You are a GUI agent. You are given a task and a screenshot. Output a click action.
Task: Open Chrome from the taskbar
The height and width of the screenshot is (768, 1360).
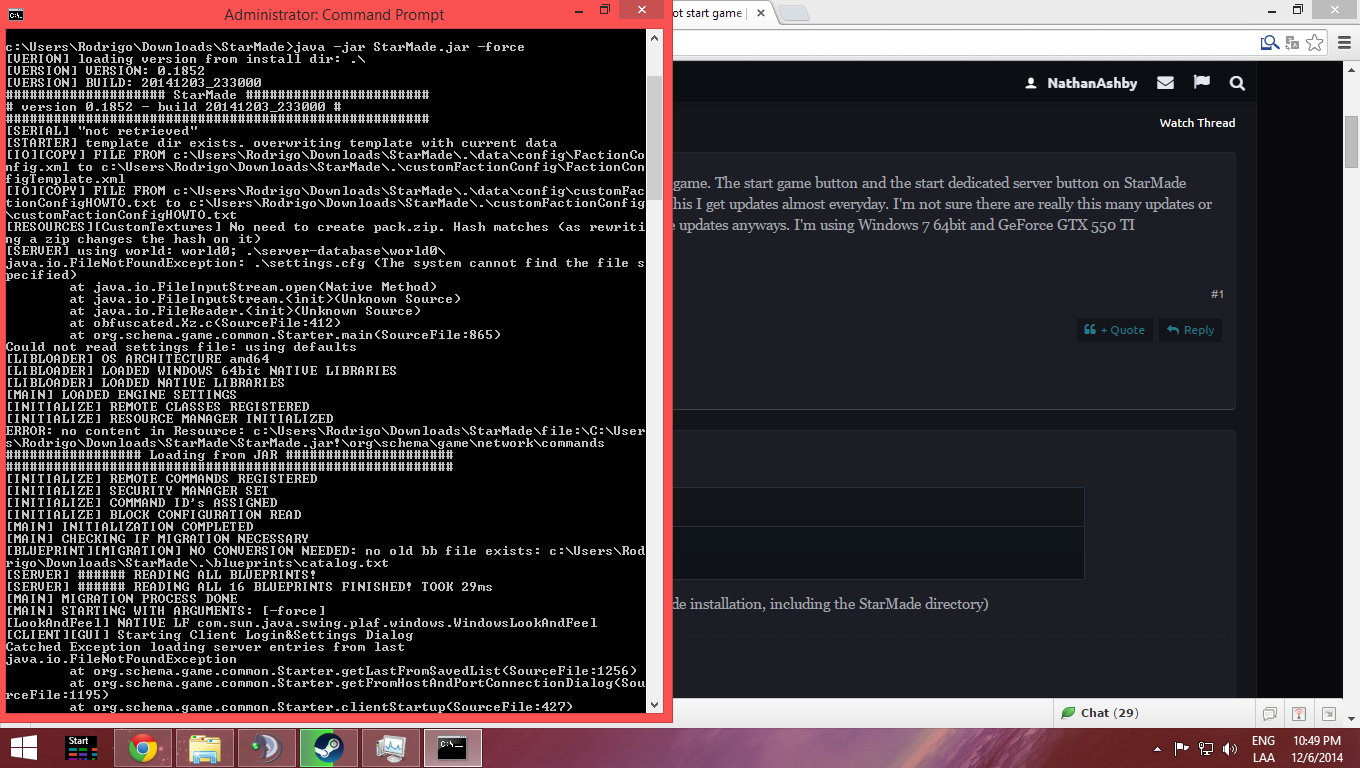coord(142,747)
